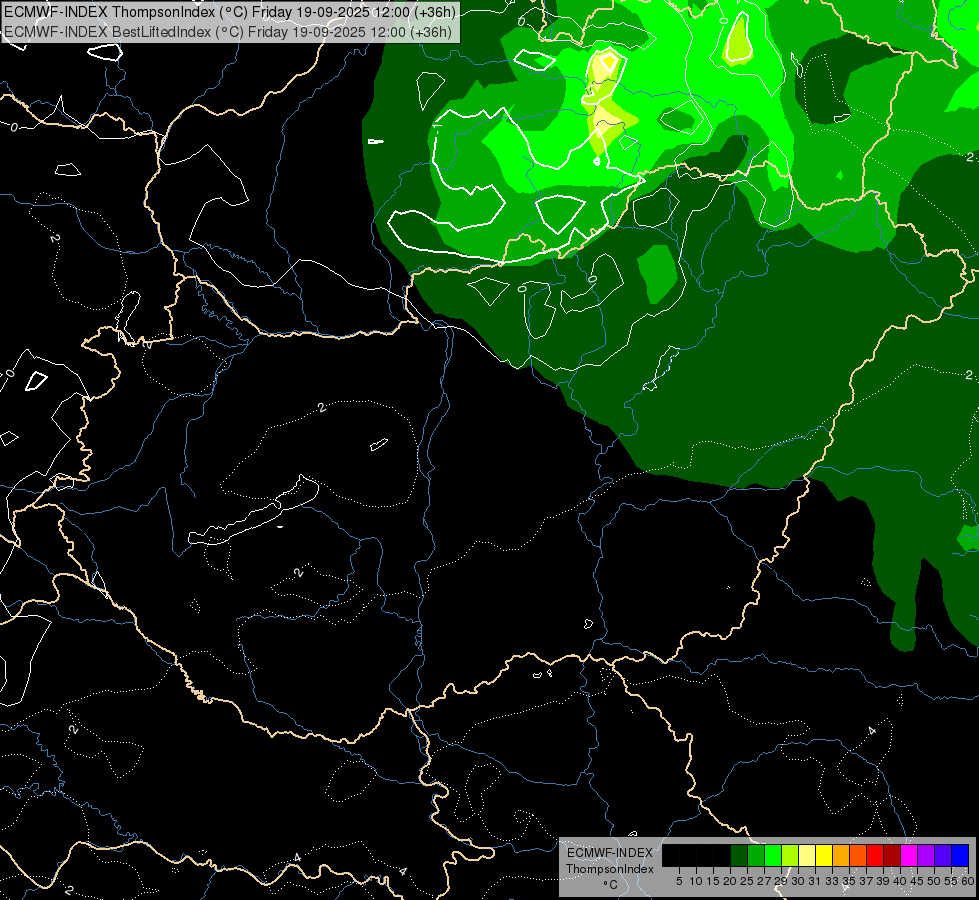Click legend scale value 45
Image resolution: width=979 pixels, height=900 pixels.
[x=917, y=881]
